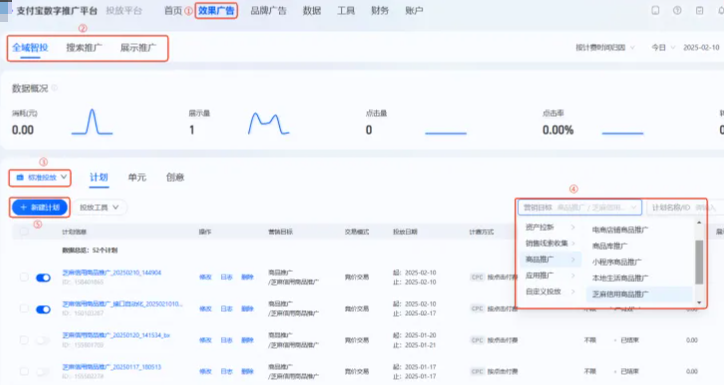Open the 营销目标 filter dropdown
The image size is (724, 385).
[579, 208]
